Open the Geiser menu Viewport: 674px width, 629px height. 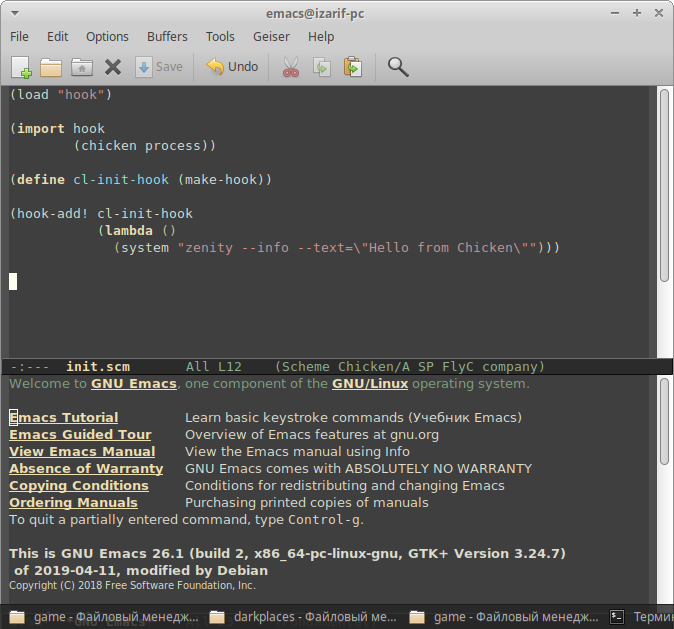271,37
